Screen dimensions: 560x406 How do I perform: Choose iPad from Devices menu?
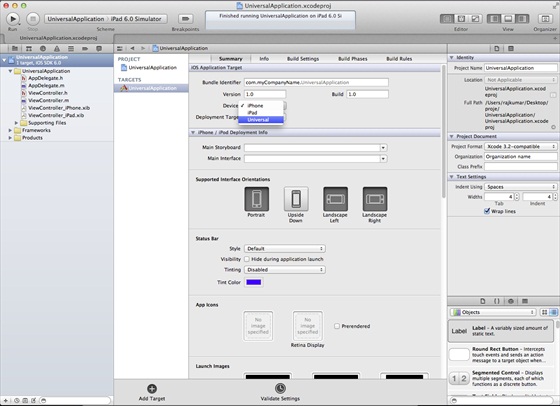click(261, 112)
